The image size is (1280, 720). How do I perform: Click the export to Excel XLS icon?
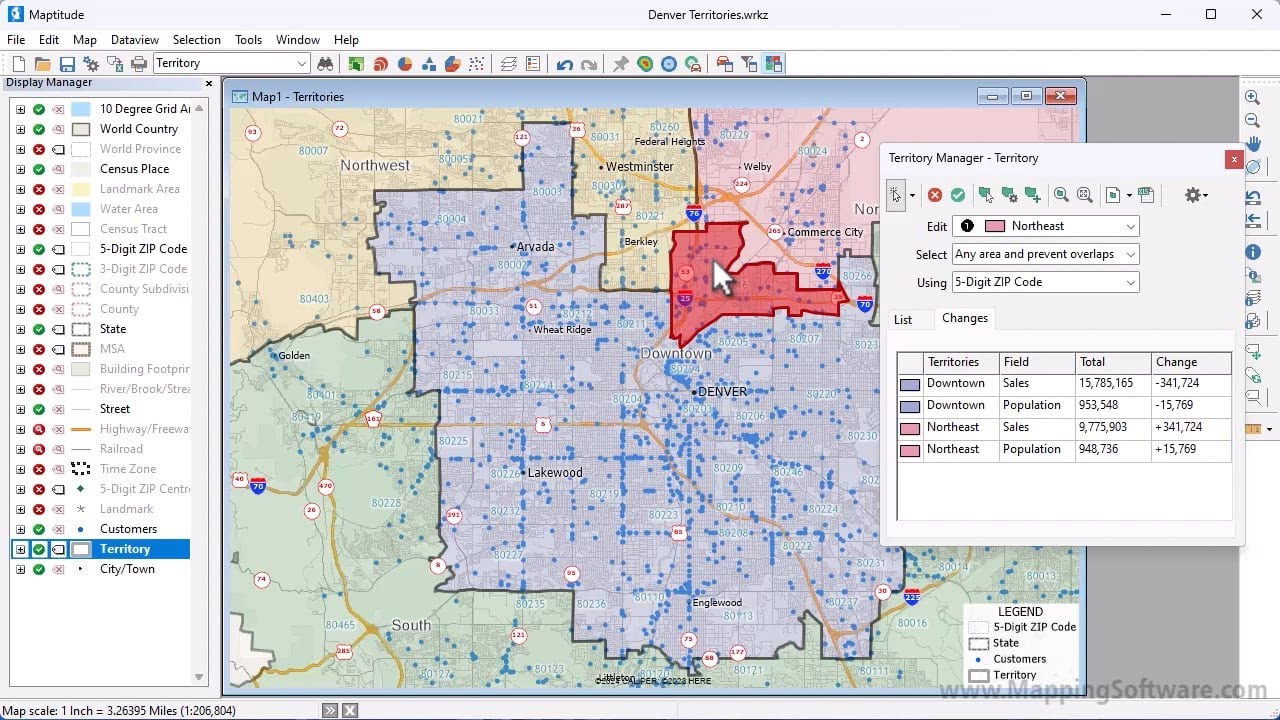point(1146,195)
